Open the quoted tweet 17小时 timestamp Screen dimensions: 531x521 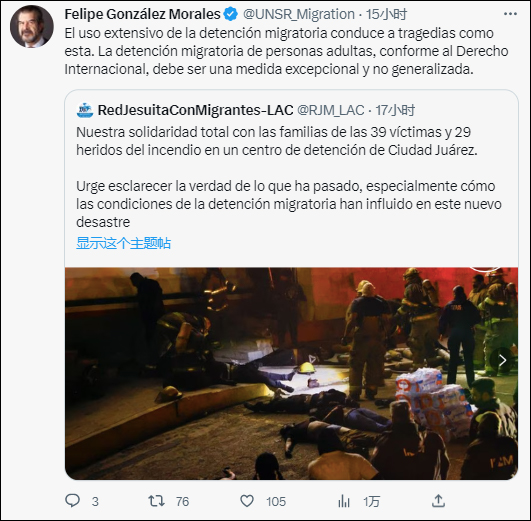(x=395, y=110)
